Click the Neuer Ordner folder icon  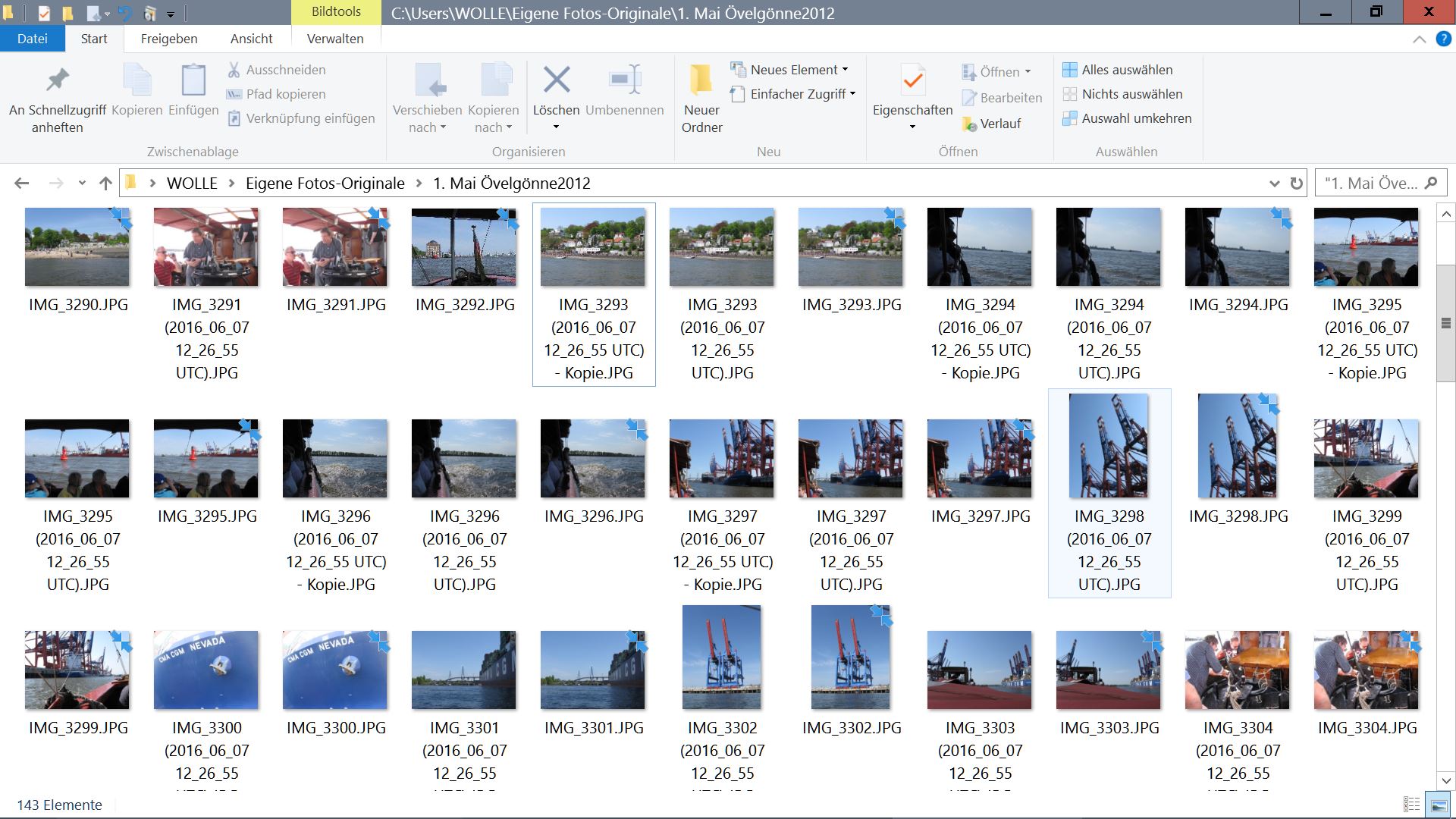(x=701, y=80)
